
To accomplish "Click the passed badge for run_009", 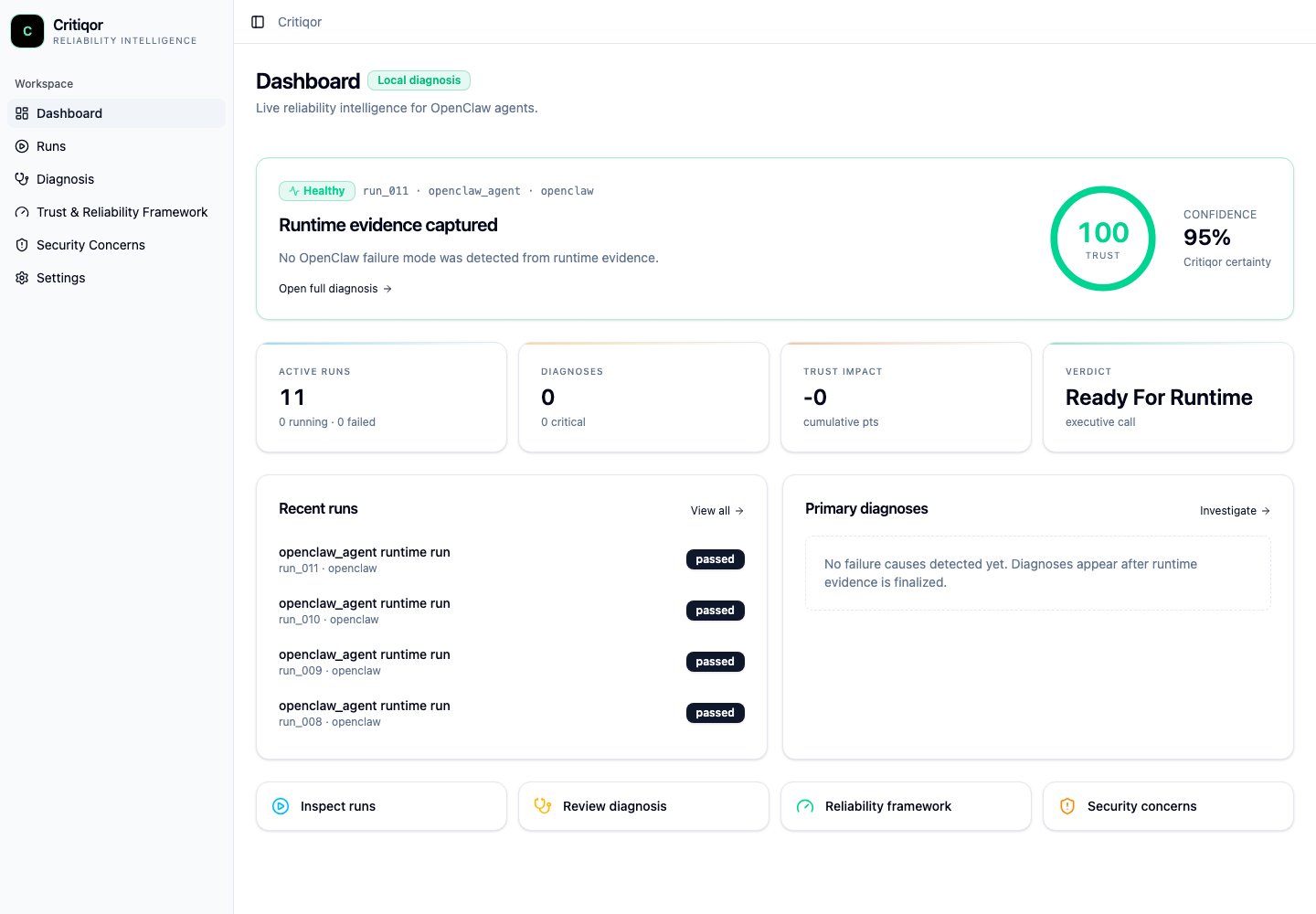I will pyautogui.click(x=716, y=662).
